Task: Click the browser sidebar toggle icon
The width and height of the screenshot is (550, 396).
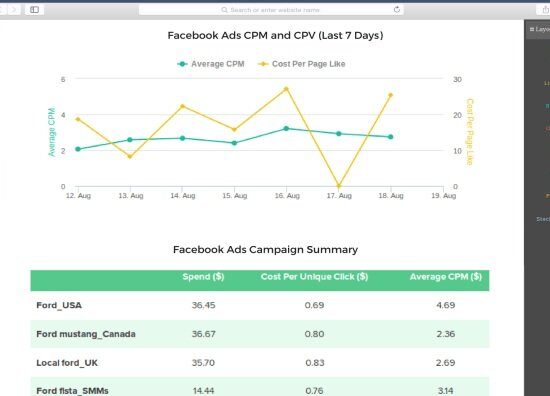Action: (x=34, y=9)
